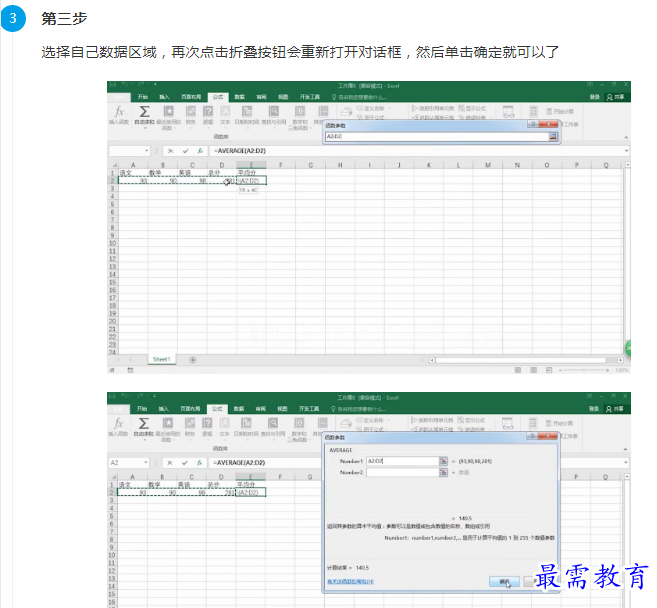Click cell 281 in second Excel image
This screenshot has width=657, height=608.
(221, 493)
